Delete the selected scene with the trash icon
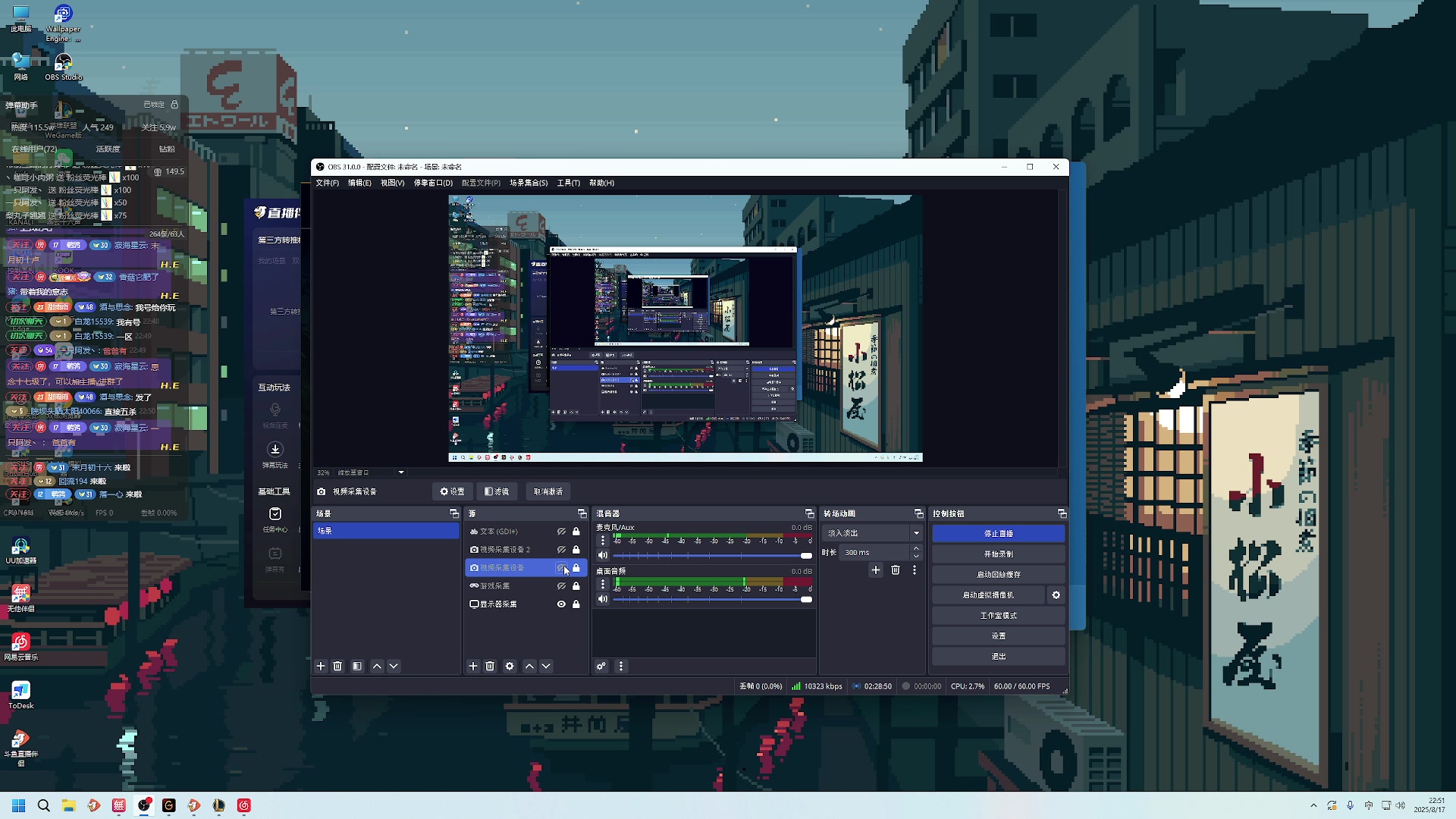Viewport: 1456px width, 819px height. pyautogui.click(x=337, y=667)
